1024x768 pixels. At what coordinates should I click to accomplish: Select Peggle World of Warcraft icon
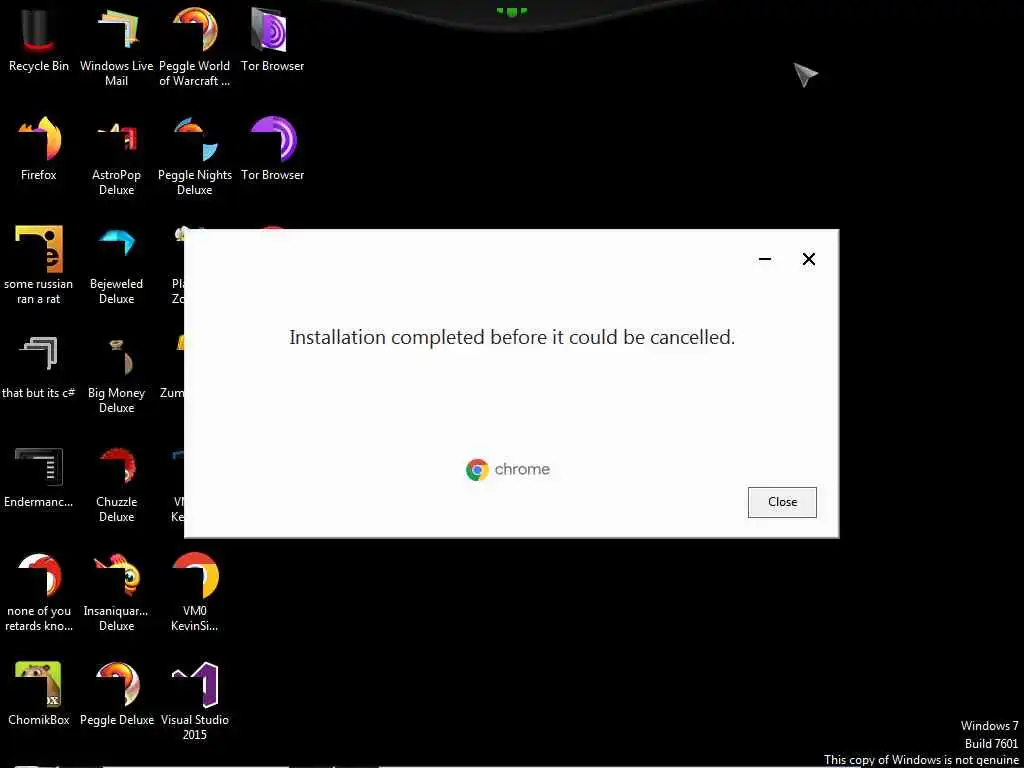[x=195, y=46]
